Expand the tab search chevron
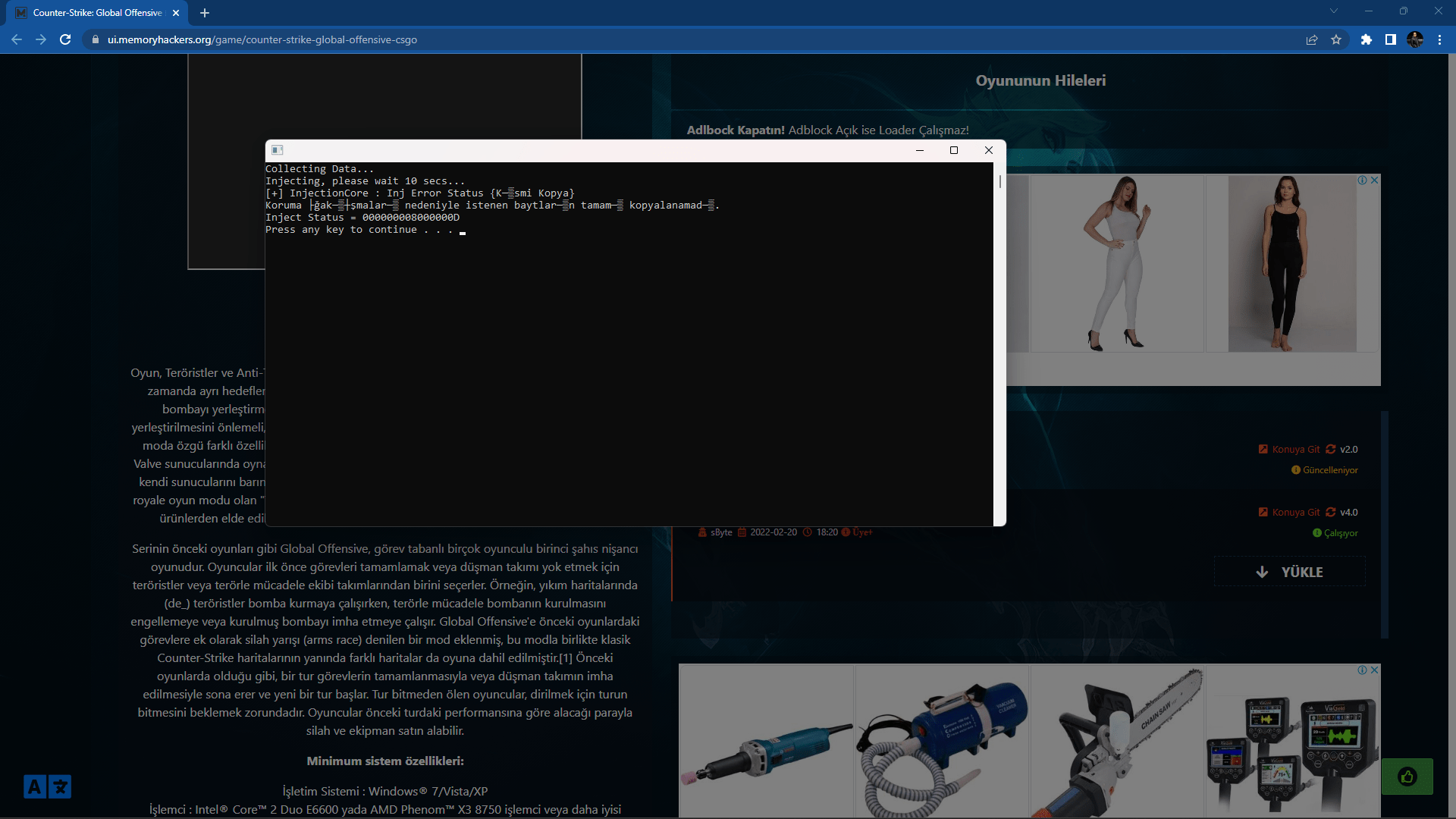The height and width of the screenshot is (819, 1456). pyautogui.click(x=1334, y=11)
